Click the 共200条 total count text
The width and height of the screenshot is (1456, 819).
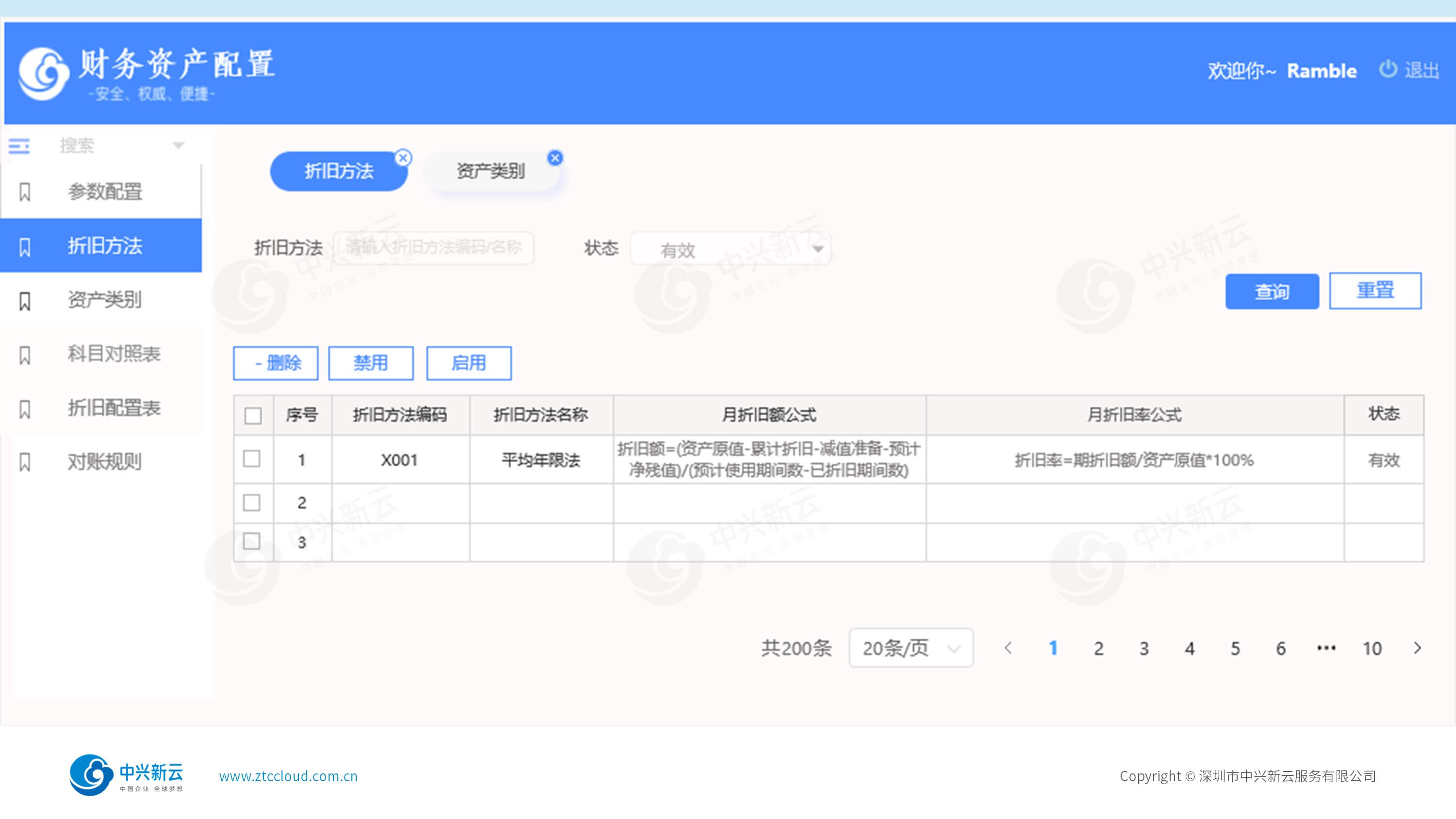(796, 648)
